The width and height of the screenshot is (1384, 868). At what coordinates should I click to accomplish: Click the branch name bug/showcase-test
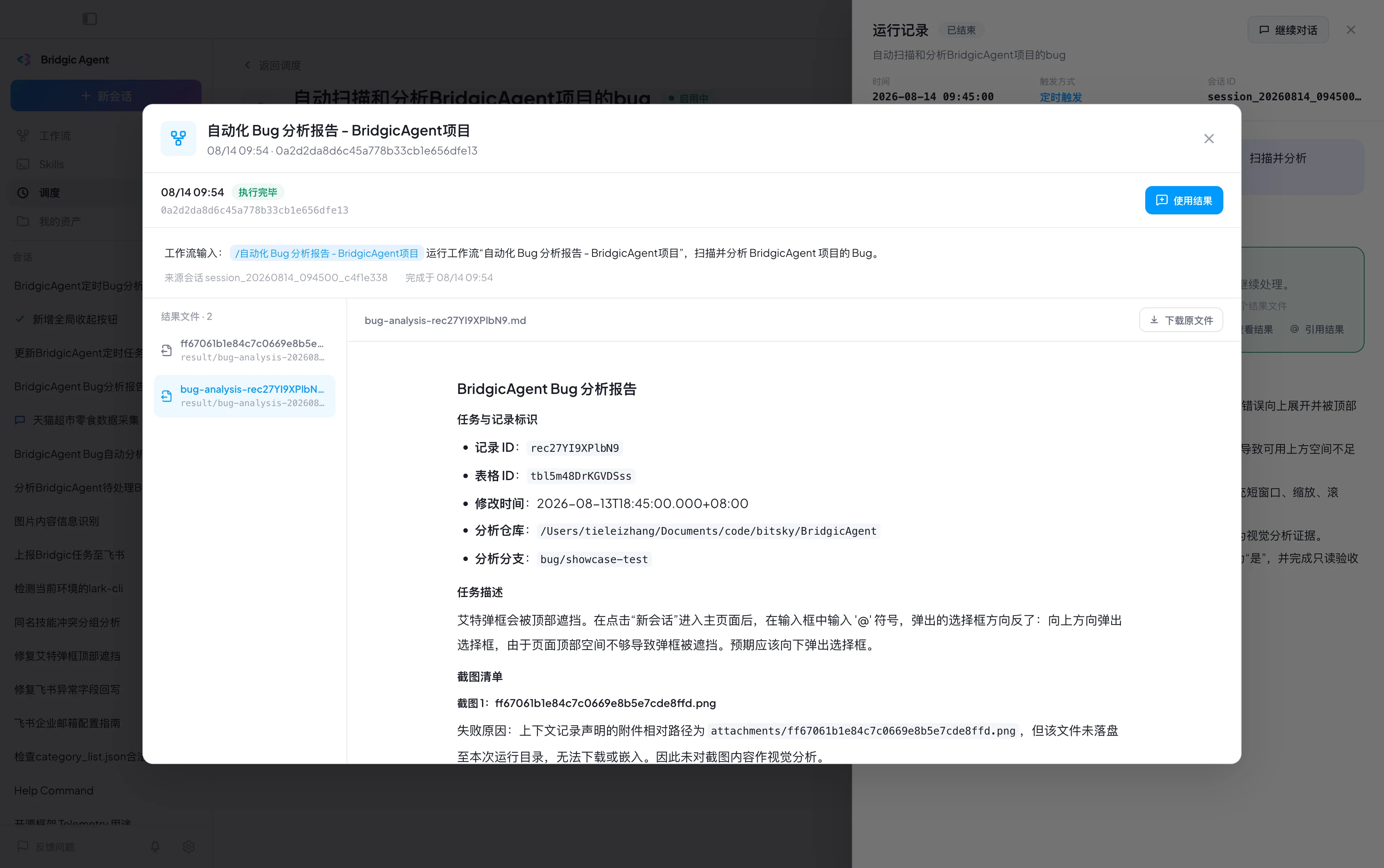(594, 559)
